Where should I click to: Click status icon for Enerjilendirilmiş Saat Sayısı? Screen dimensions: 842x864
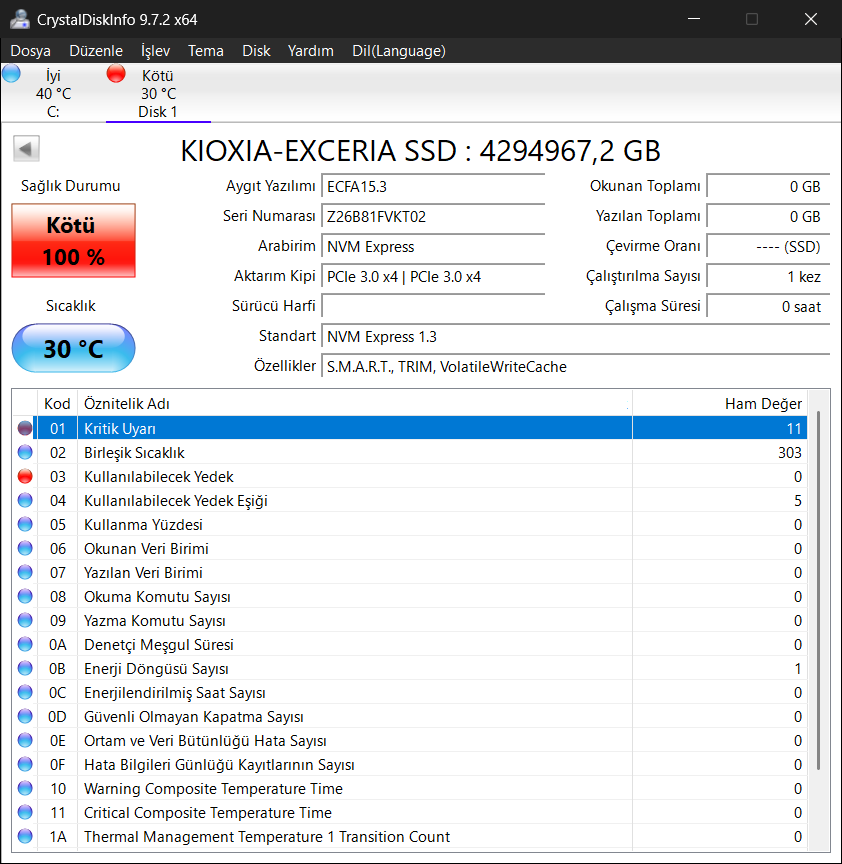click(x=25, y=692)
